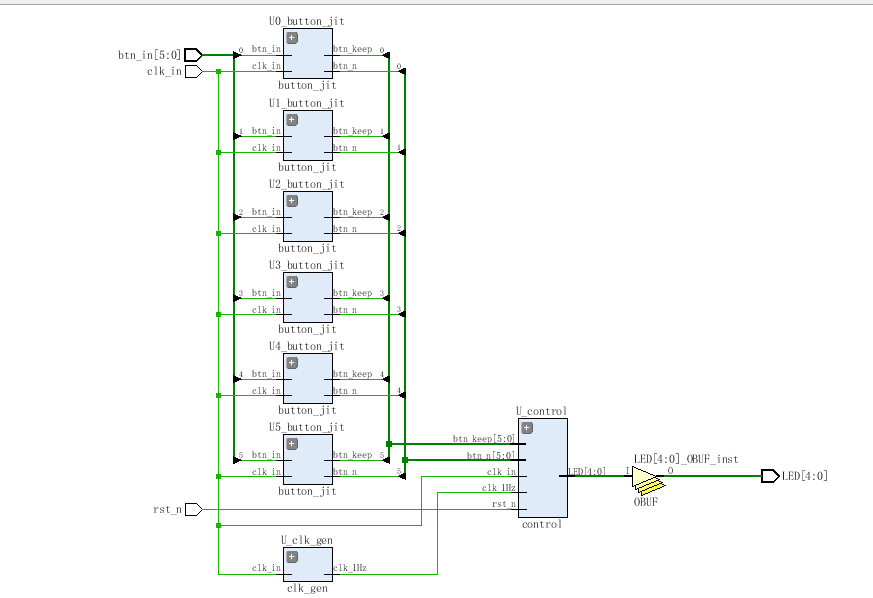Click the btn_n[5:0] pin on U_control
This screenshot has height=598, width=873.
pos(491,455)
